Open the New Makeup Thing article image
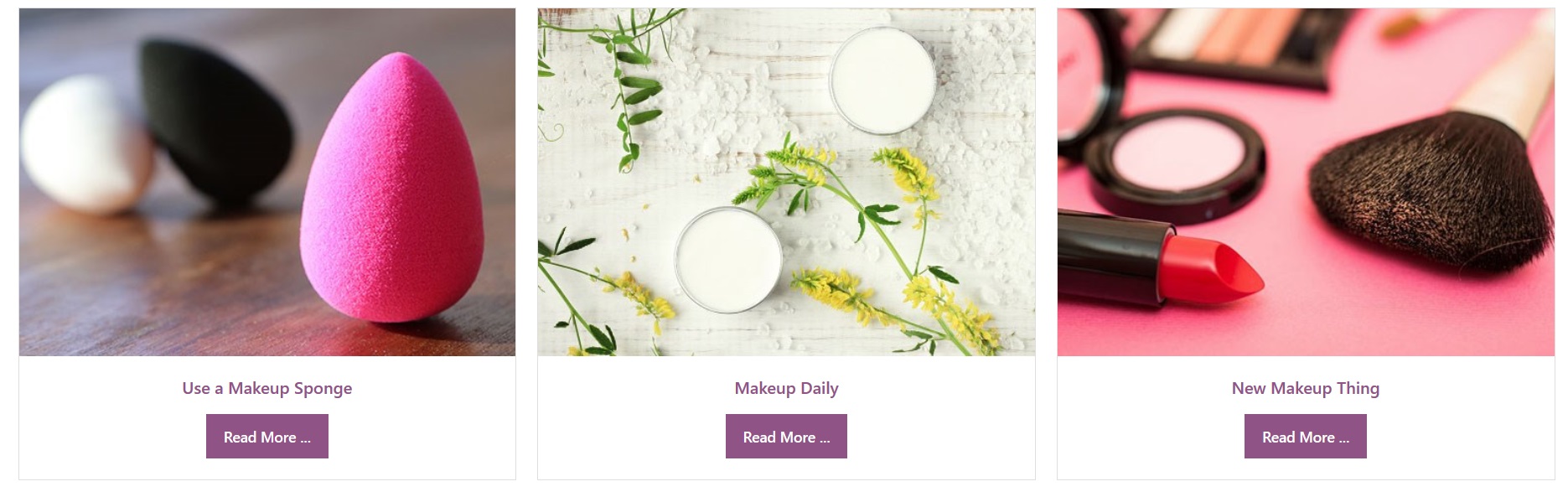 coord(1305,182)
